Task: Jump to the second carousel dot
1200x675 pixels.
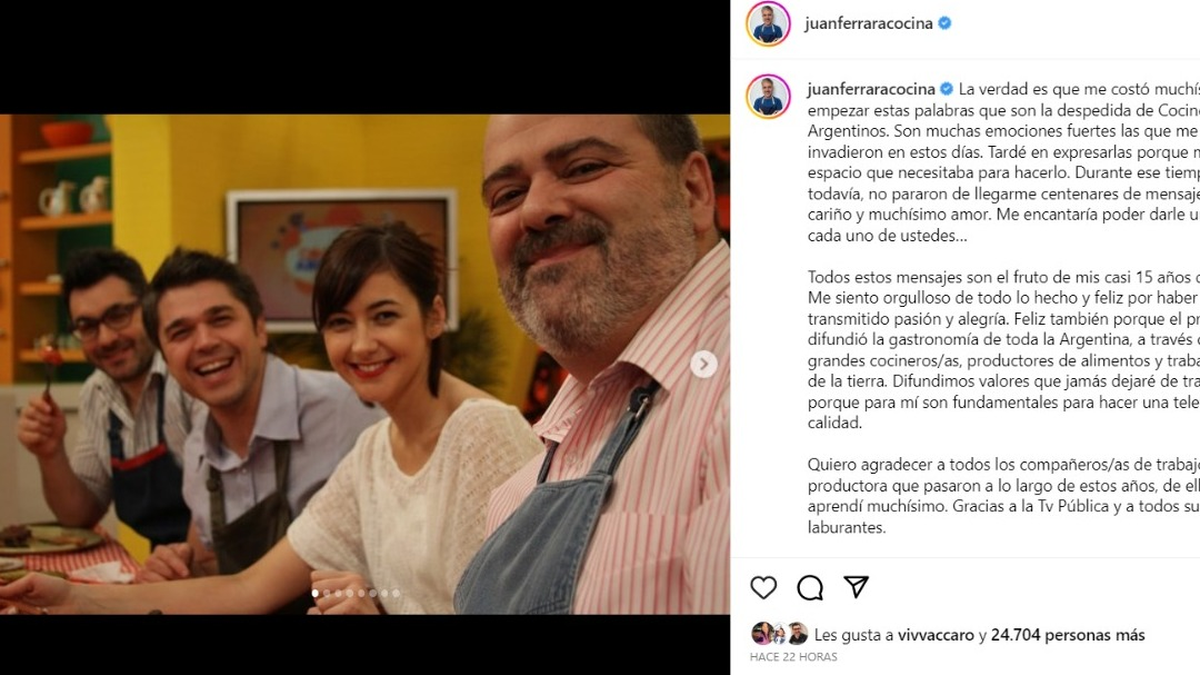Action: click(x=327, y=593)
